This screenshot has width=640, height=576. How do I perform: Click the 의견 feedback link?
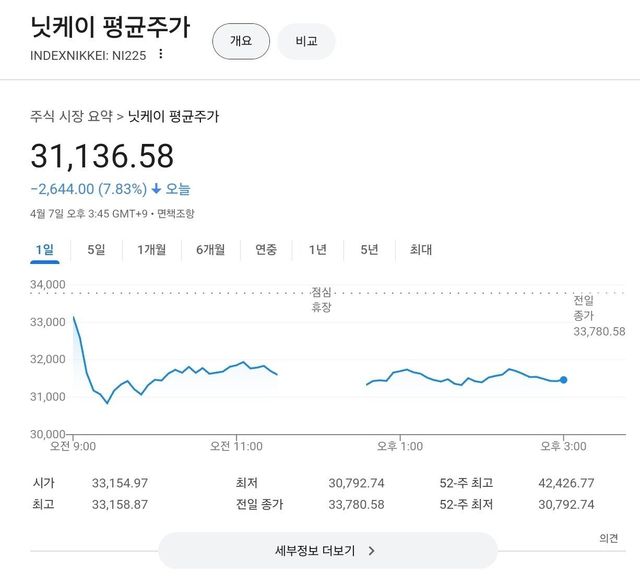pyautogui.click(x=609, y=538)
